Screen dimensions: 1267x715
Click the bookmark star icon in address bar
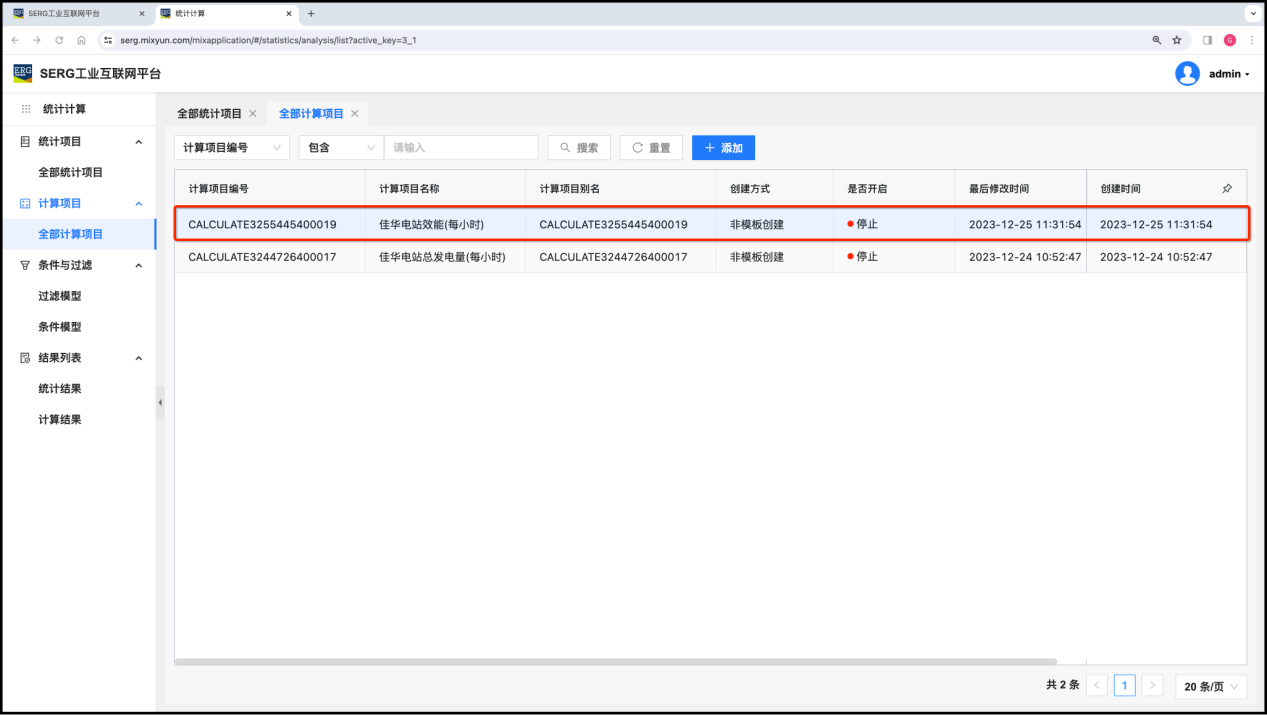[1177, 40]
